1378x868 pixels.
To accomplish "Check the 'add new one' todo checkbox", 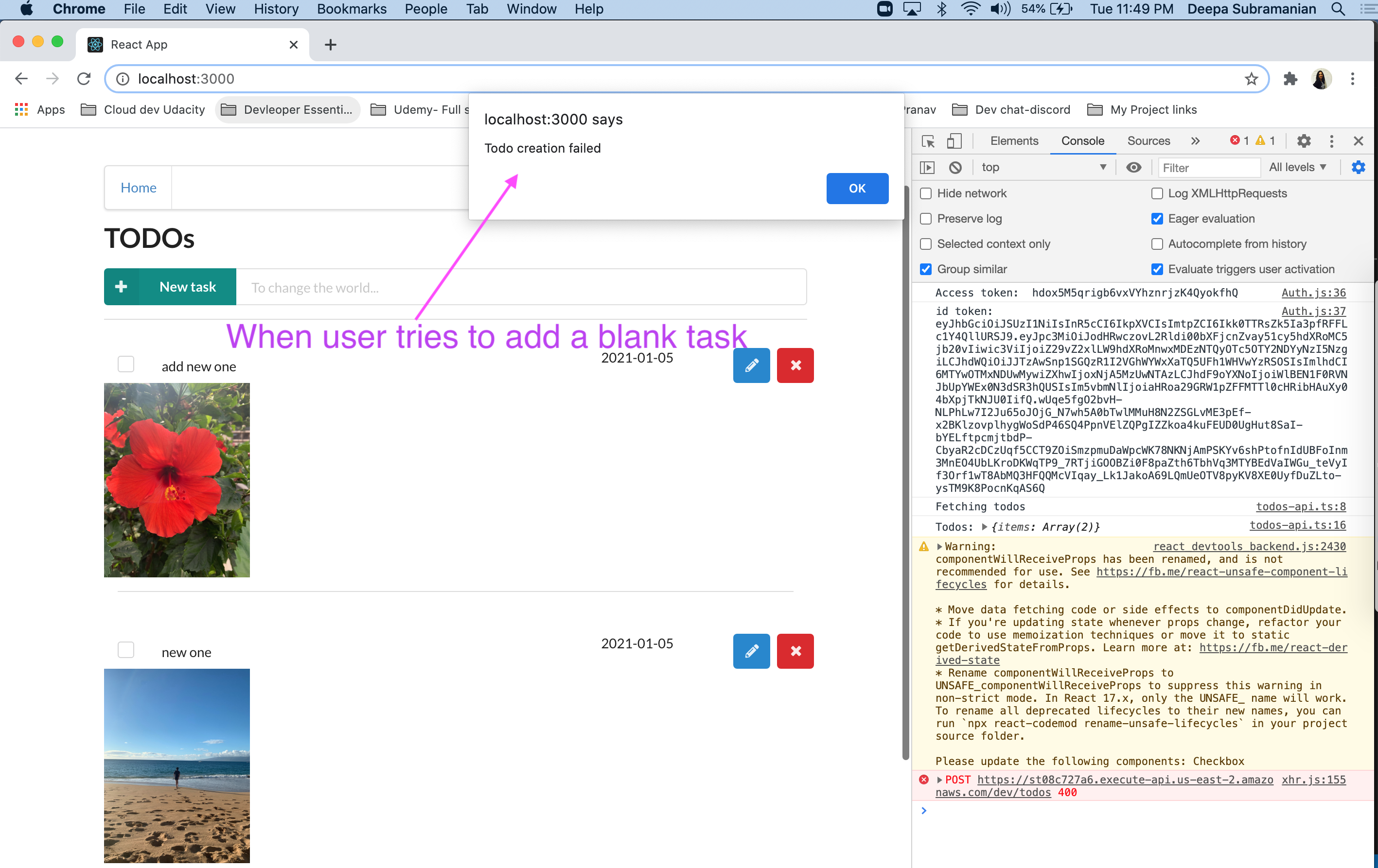I will point(126,364).
